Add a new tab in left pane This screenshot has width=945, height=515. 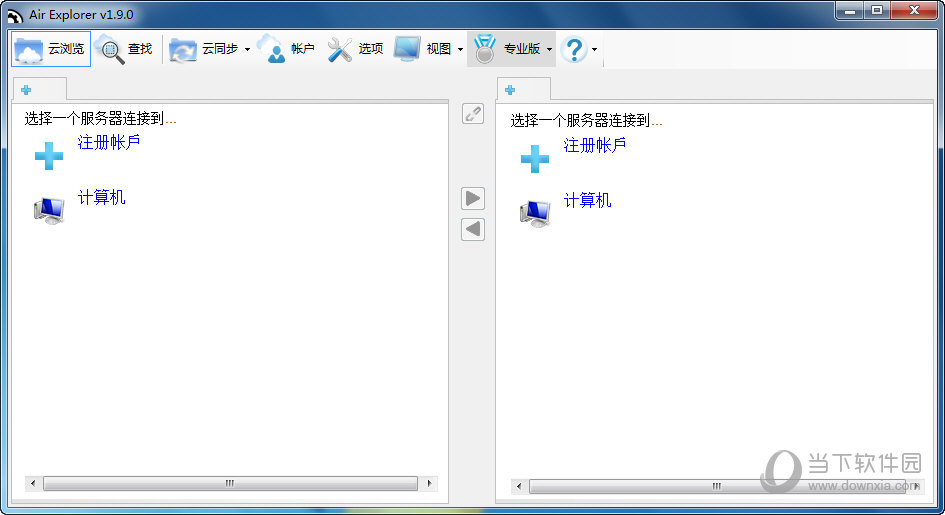(x=26, y=90)
